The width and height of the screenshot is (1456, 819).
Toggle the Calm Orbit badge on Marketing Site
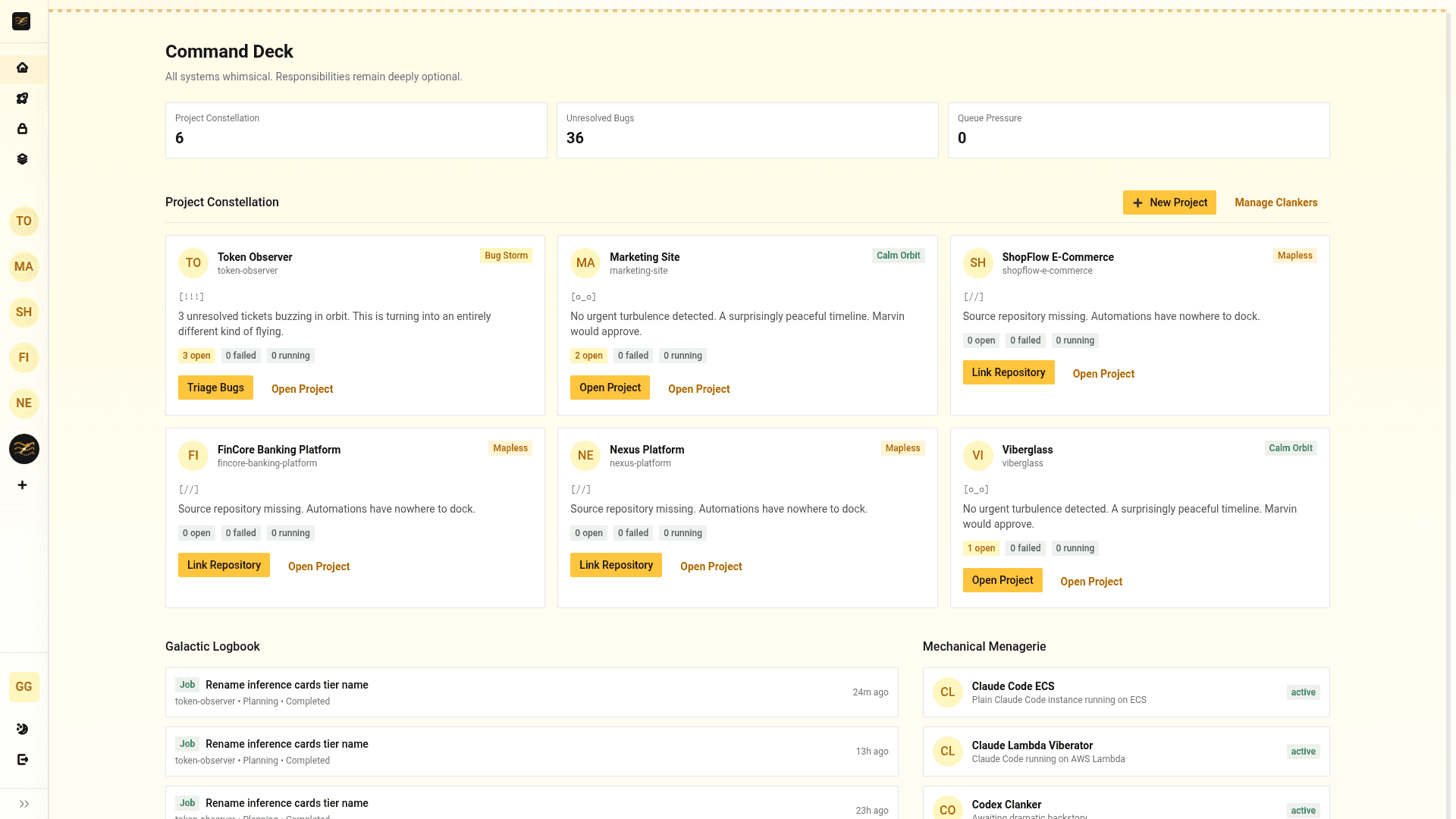click(x=898, y=256)
